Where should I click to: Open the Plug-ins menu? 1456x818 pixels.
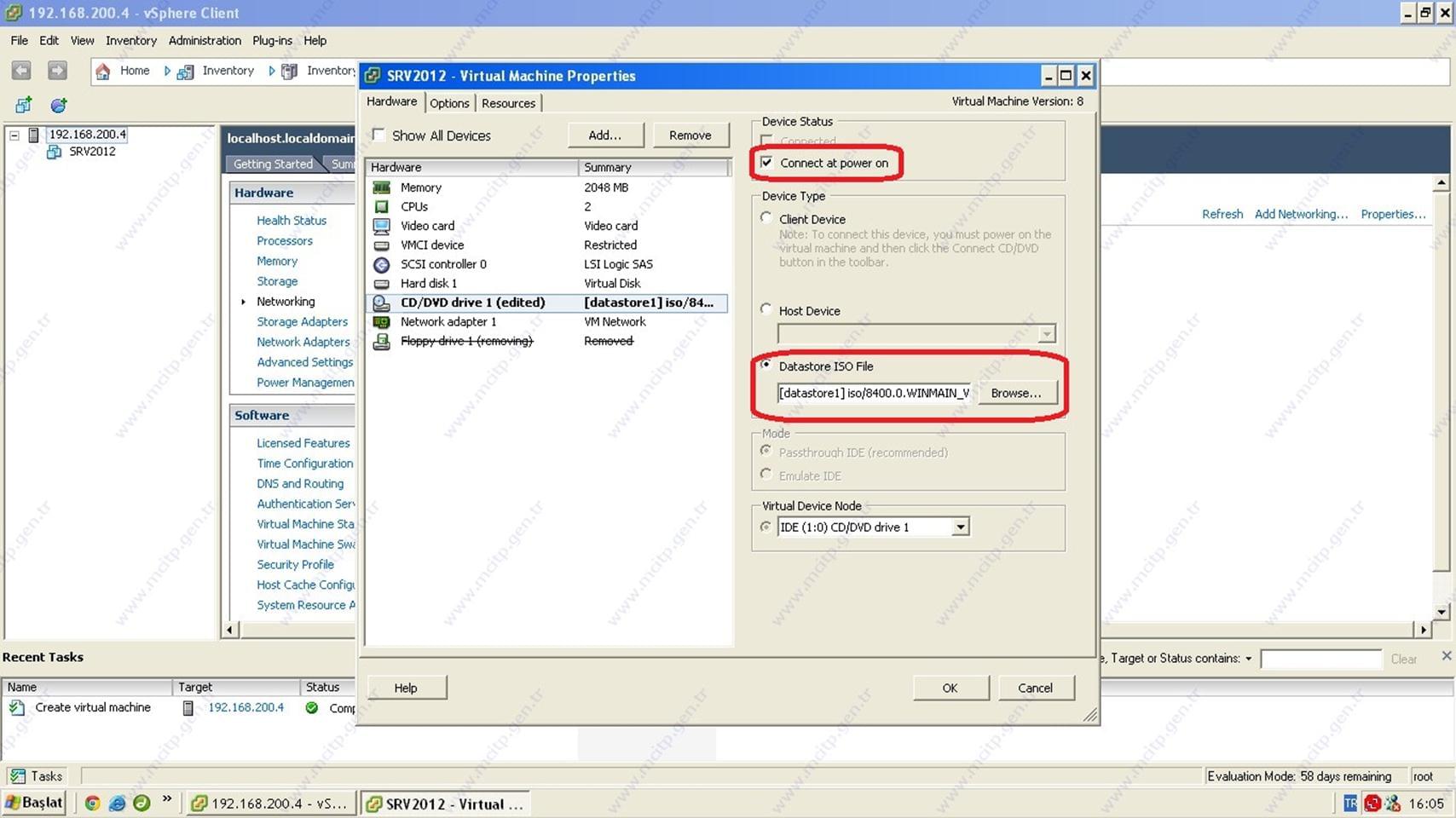click(272, 40)
